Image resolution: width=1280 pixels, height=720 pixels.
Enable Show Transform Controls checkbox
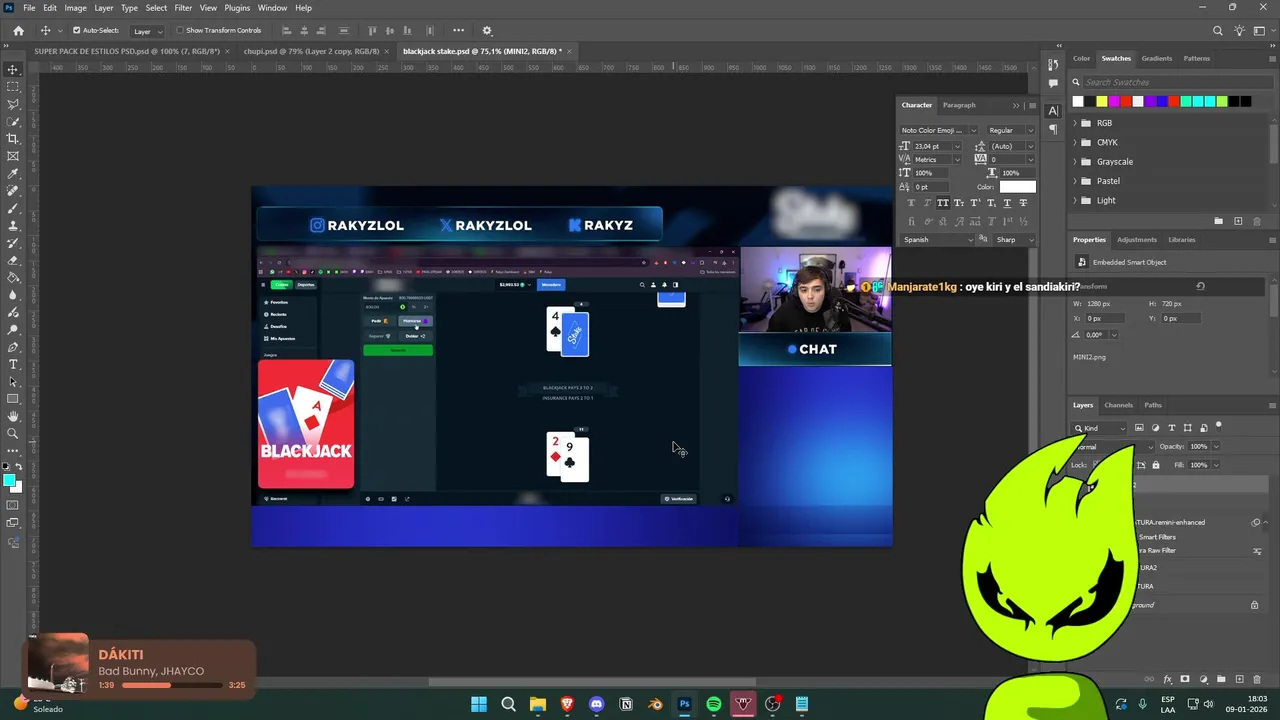180,30
